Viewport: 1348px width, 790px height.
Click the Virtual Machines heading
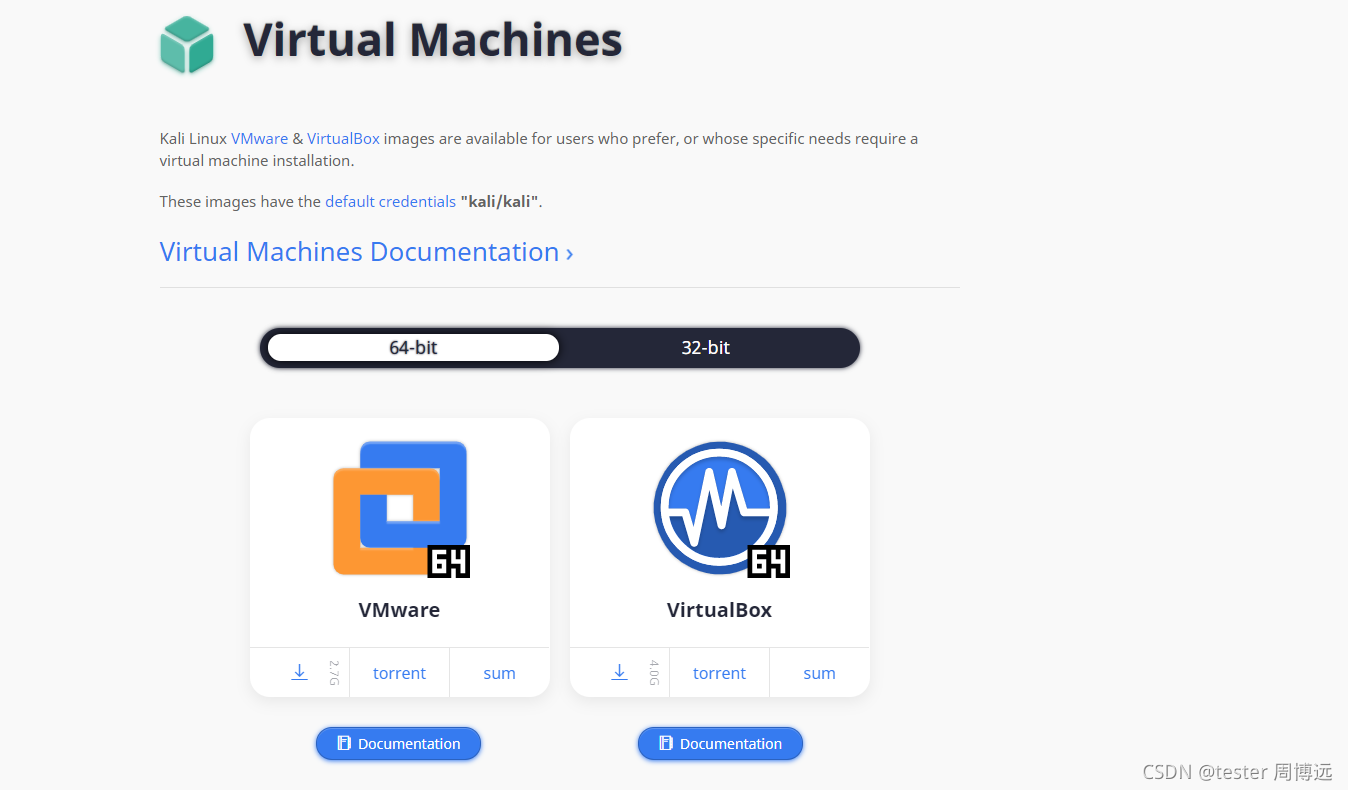point(433,40)
